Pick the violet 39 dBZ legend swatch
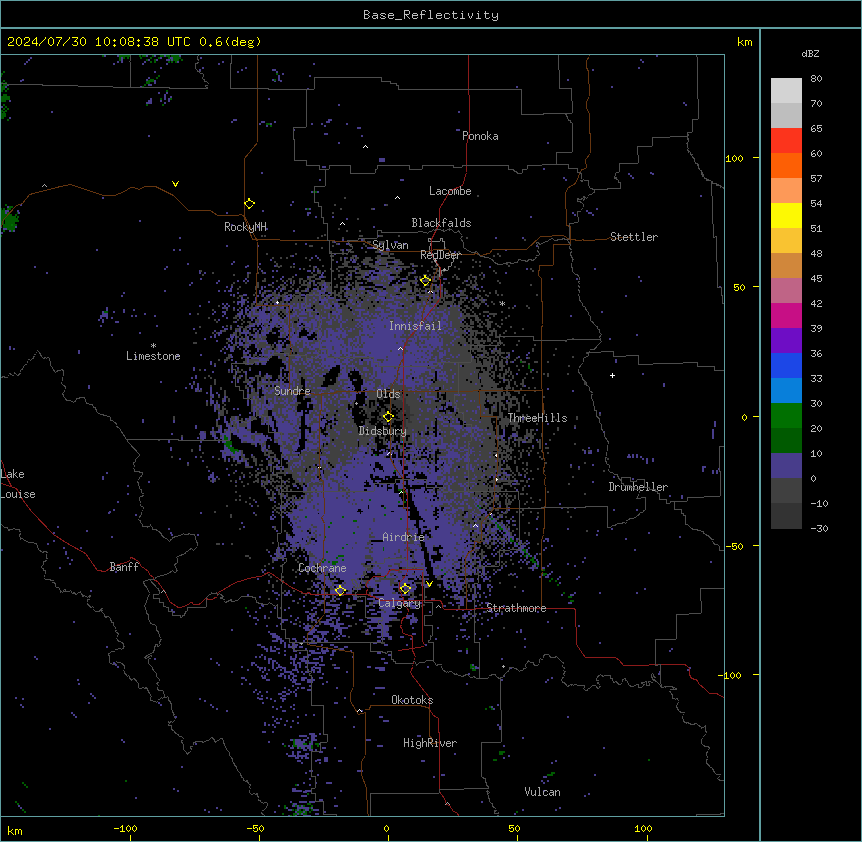This screenshot has width=862, height=842. point(786,340)
